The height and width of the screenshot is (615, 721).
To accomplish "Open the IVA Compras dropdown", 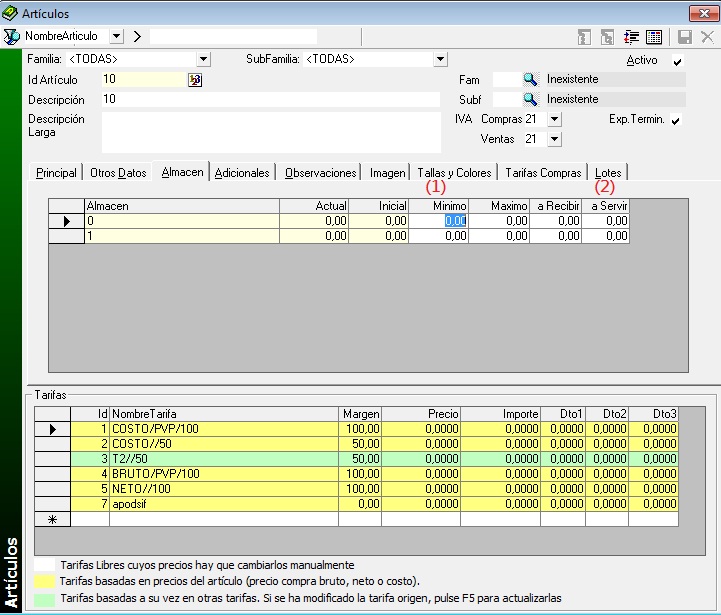I will (x=555, y=119).
